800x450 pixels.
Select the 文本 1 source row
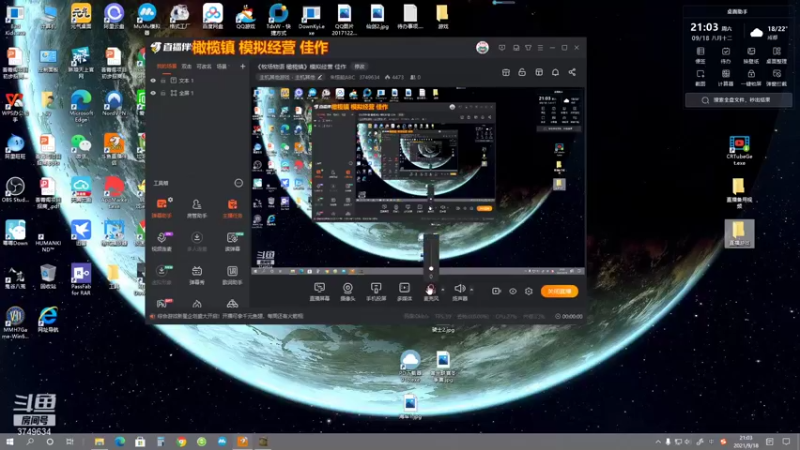click(x=198, y=81)
